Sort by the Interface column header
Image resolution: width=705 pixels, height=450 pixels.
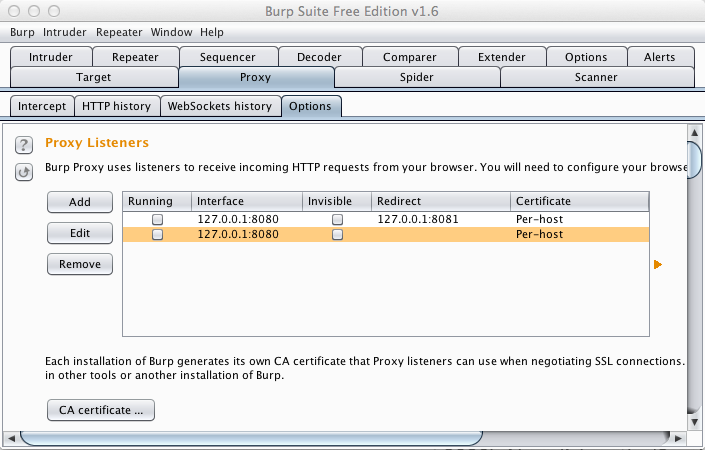247,201
